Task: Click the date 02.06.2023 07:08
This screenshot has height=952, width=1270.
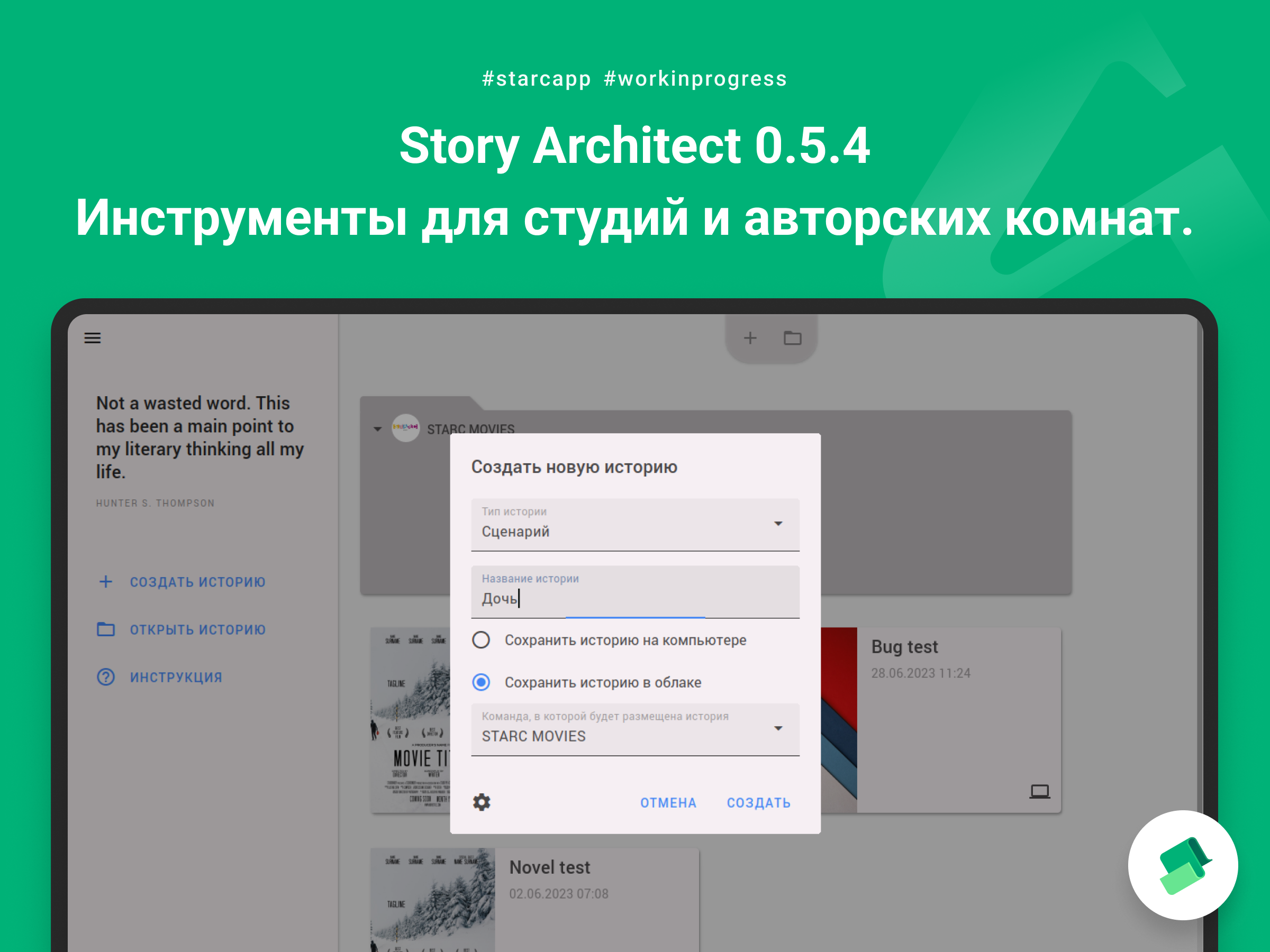Action: [x=559, y=893]
